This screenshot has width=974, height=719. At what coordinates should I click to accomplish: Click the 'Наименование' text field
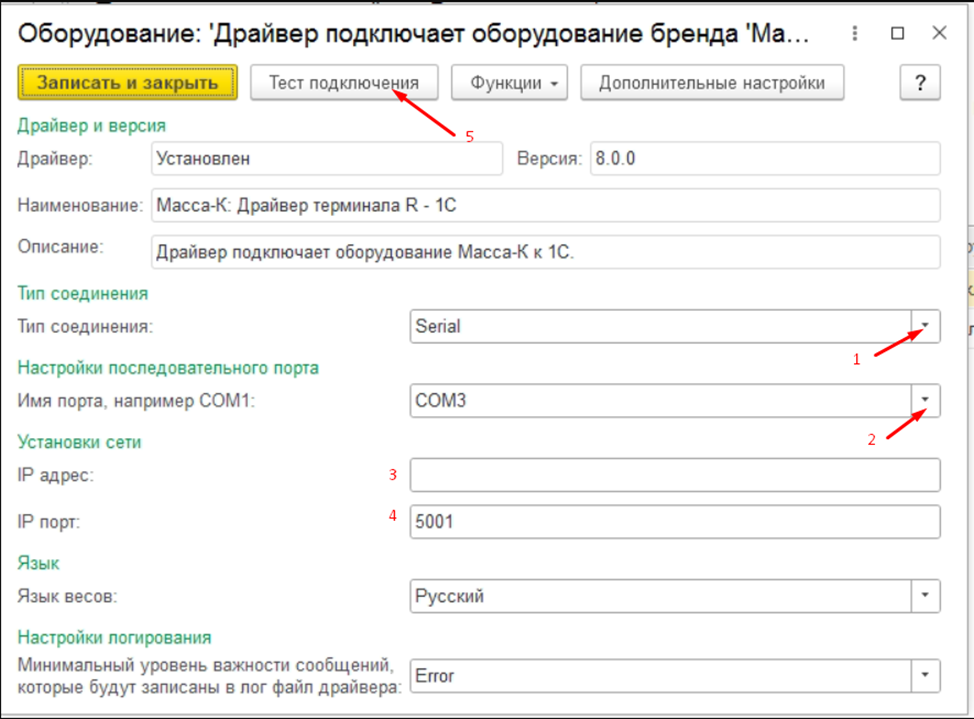(x=545, y=206)
